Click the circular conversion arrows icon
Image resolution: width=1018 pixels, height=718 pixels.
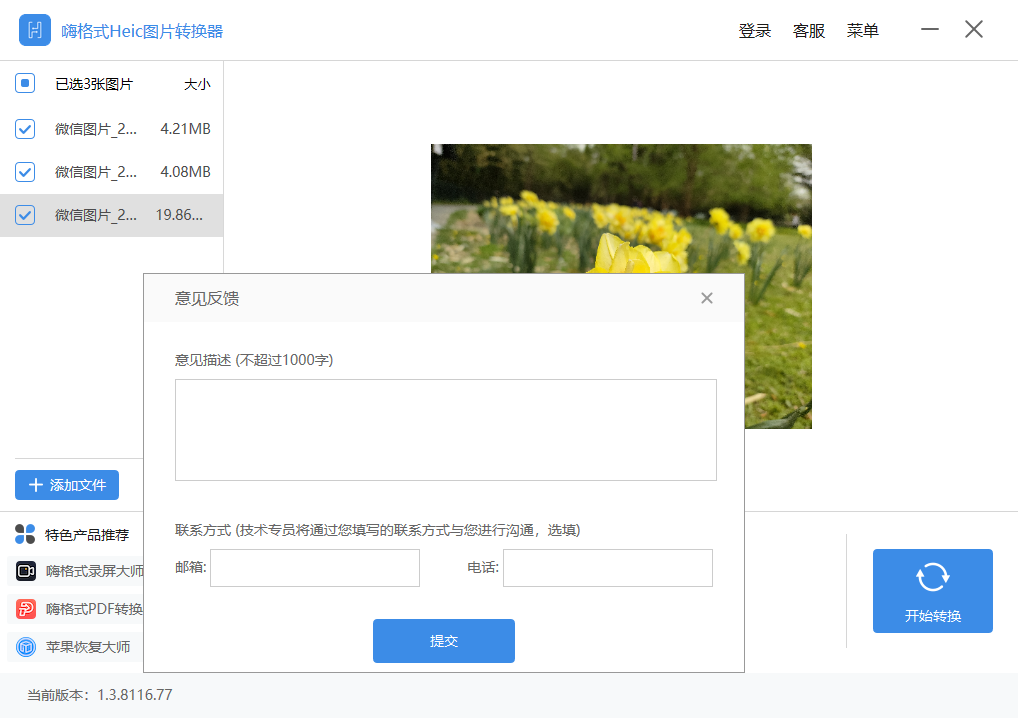point(932,577)
